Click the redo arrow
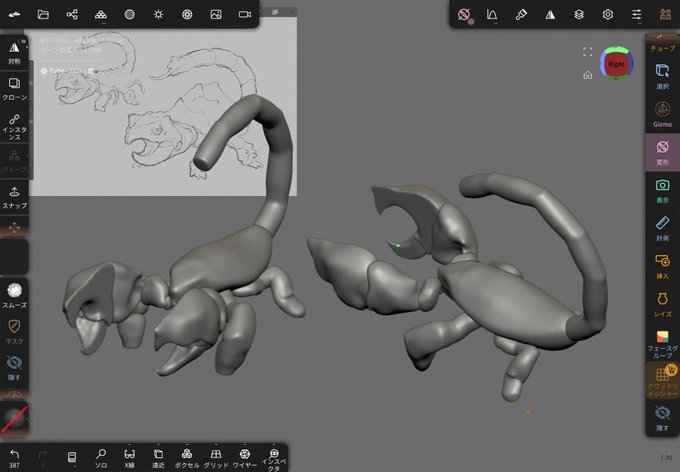Viewport: 680px width, 472px height. (43, 458)
